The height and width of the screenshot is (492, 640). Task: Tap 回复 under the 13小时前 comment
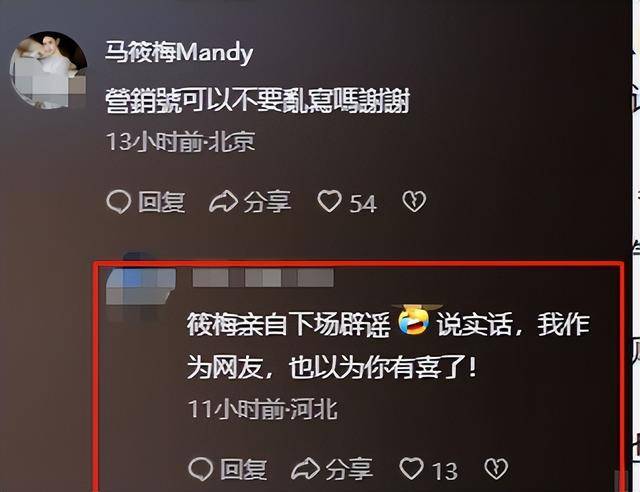click(162, 202)
